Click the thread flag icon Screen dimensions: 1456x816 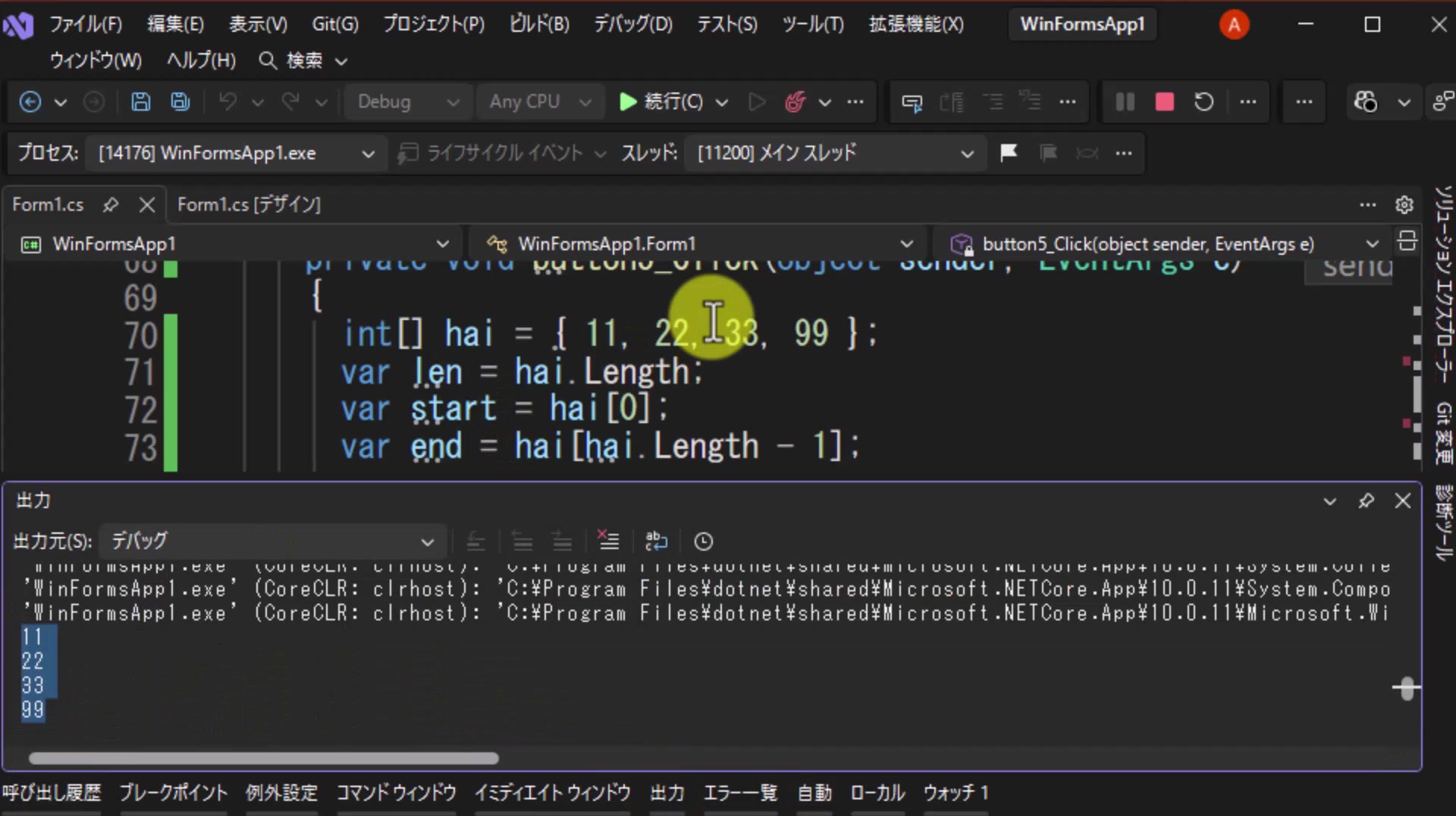[1009, 153]
